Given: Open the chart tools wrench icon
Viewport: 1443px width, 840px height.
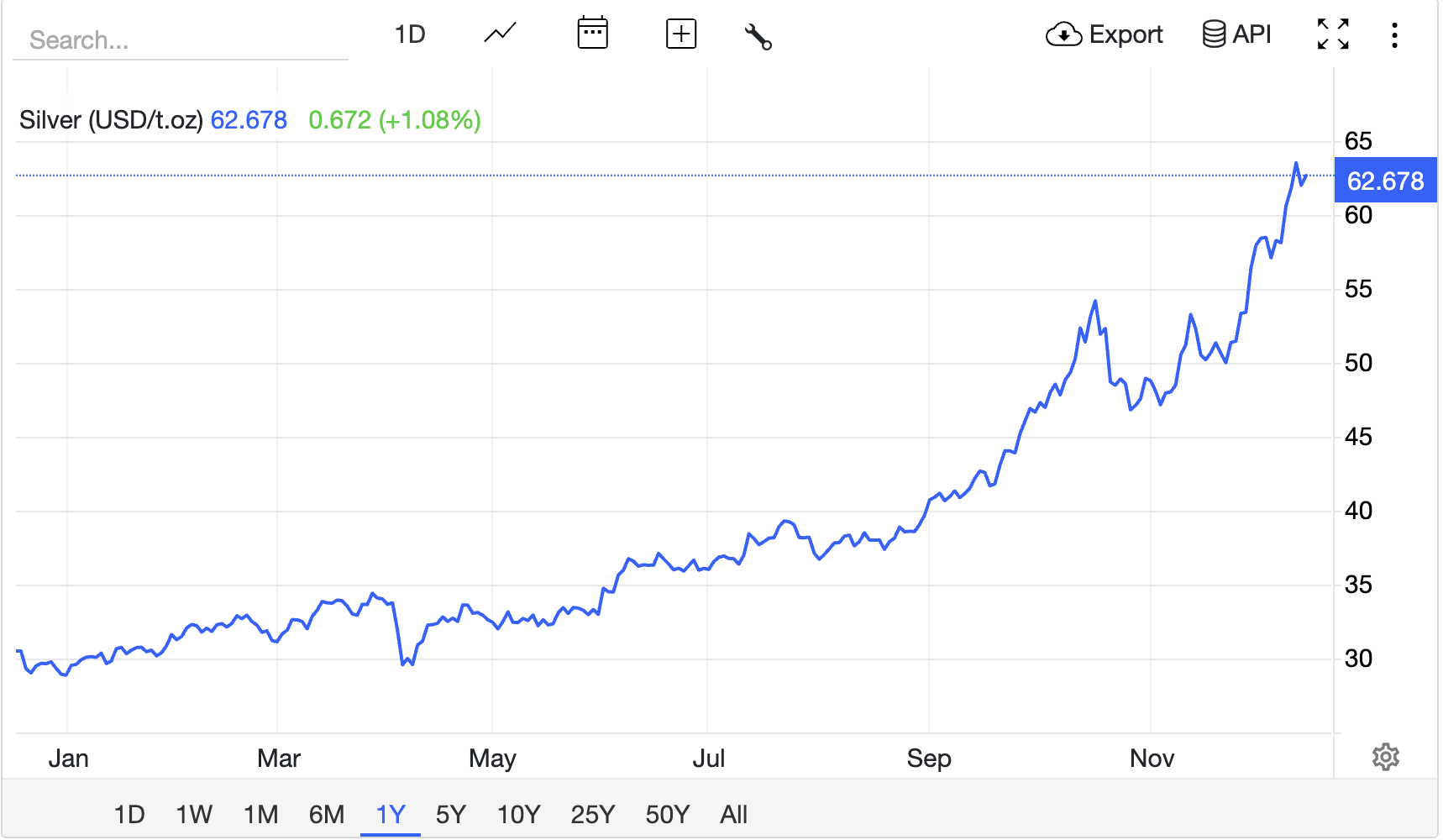Looking at the screenshot, I should click(x=758, y=35).
